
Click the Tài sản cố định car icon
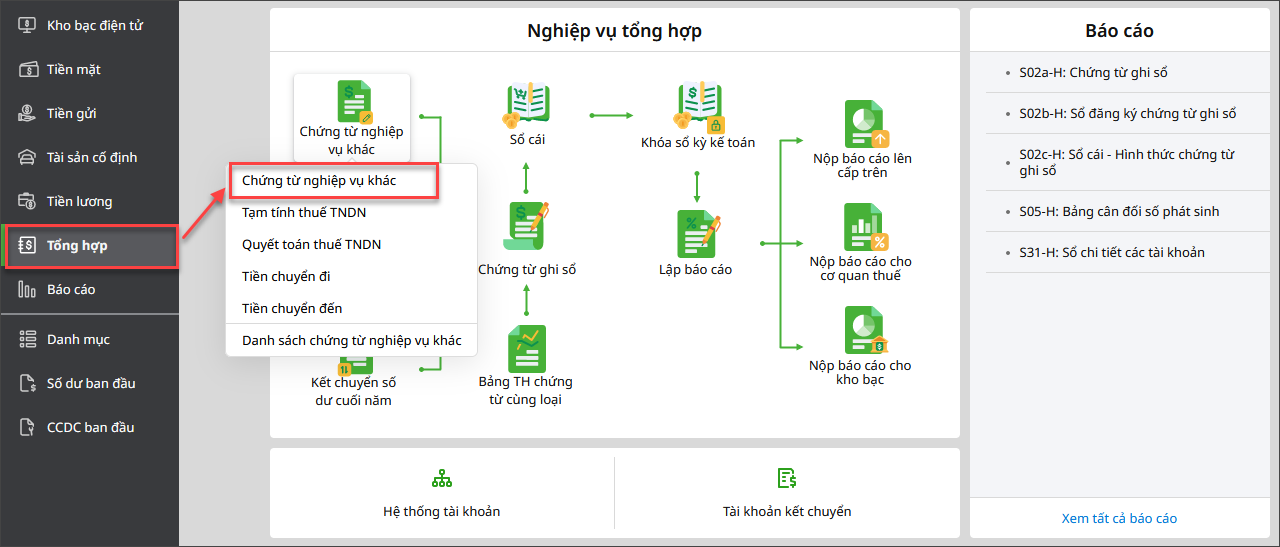point(28,157)
